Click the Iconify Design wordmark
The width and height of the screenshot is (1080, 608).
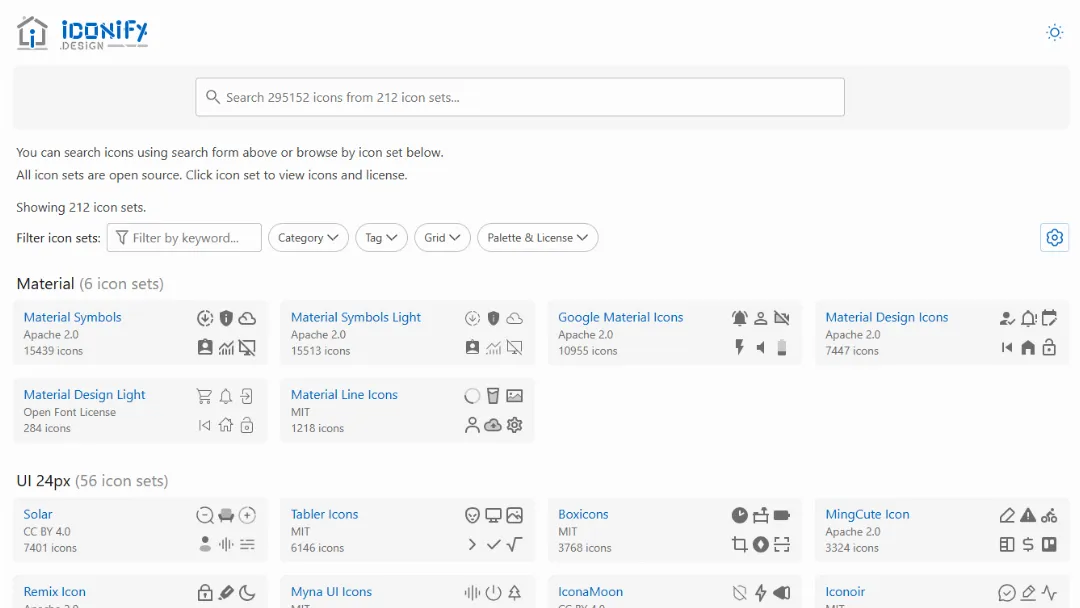coord(104,34)
